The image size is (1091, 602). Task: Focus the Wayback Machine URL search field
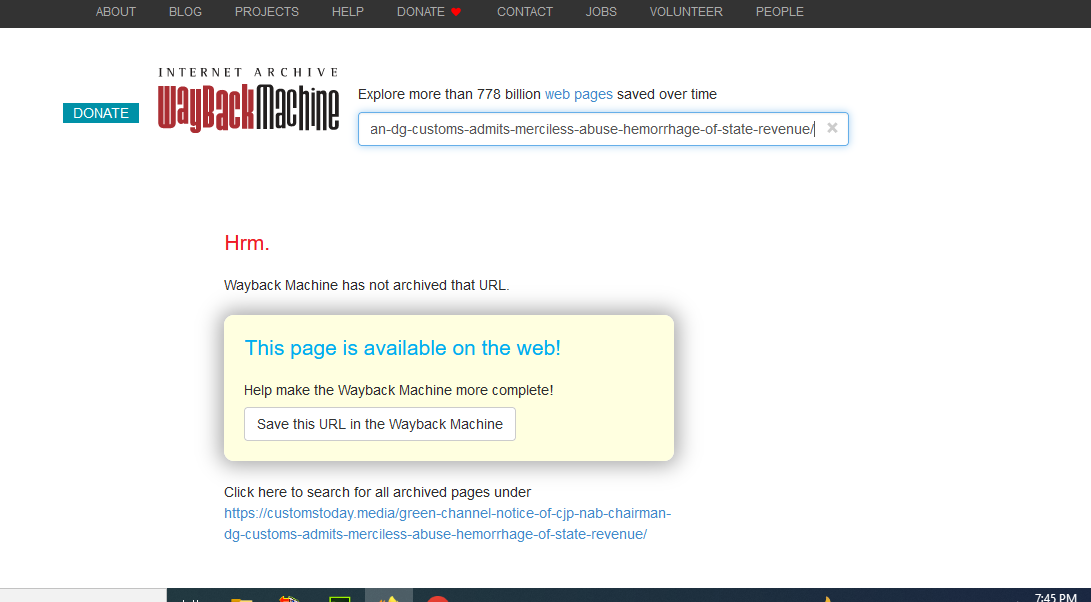click(x=592, y=129)
